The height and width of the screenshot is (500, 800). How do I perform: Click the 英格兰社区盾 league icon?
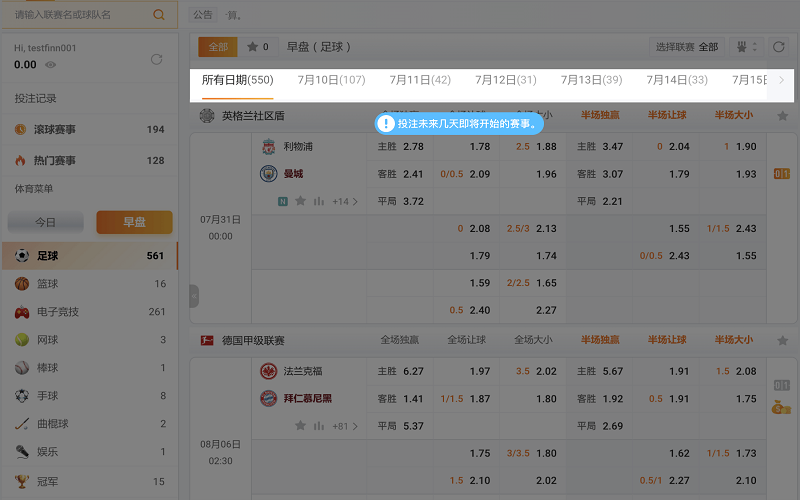coord(207,116)
